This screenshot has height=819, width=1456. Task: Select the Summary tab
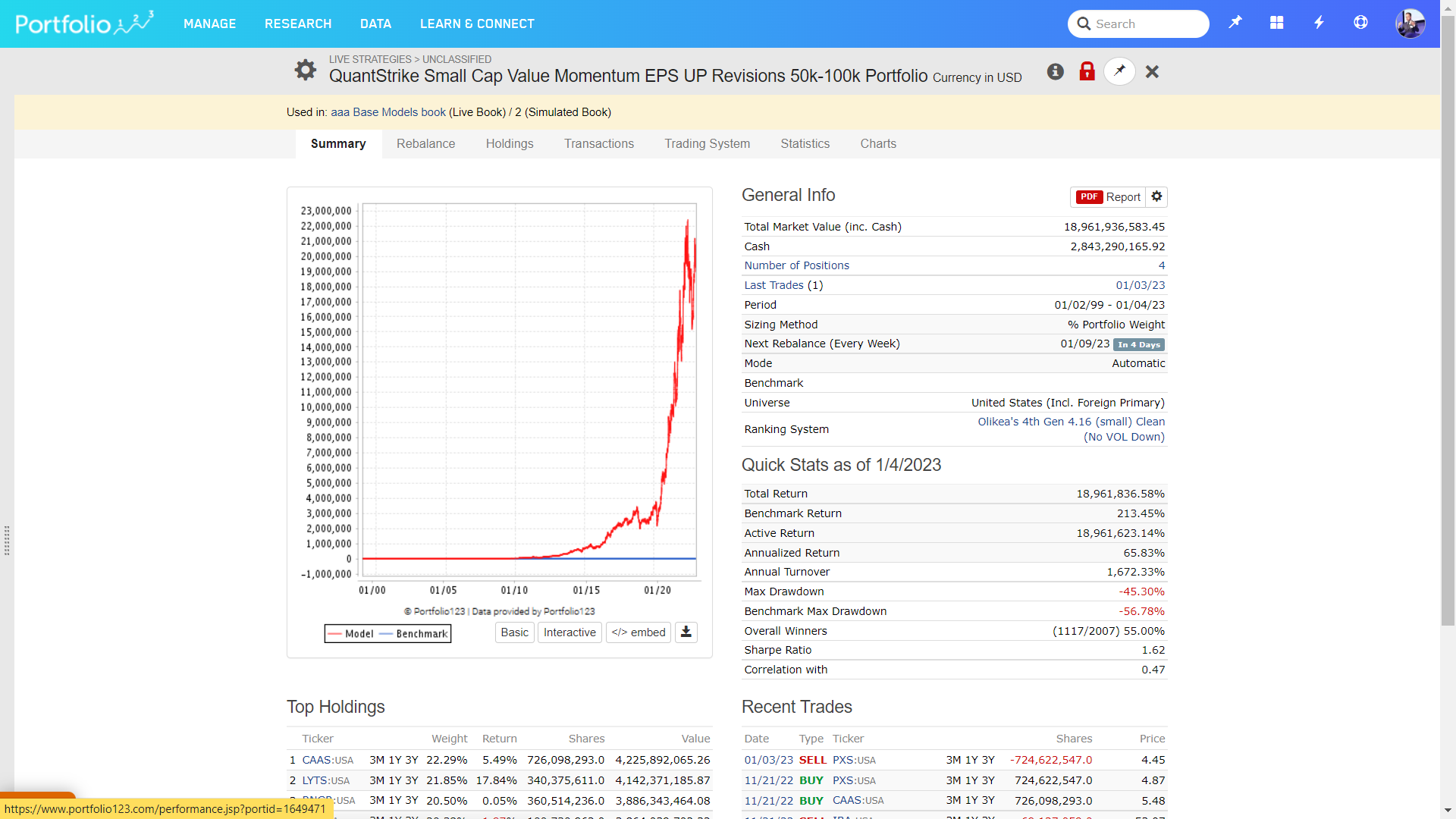338,143
